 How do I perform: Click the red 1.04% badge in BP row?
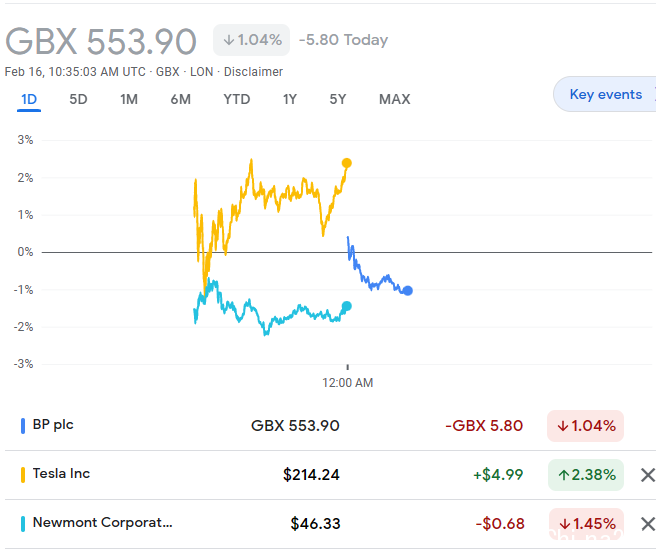(x=586, y=426)
